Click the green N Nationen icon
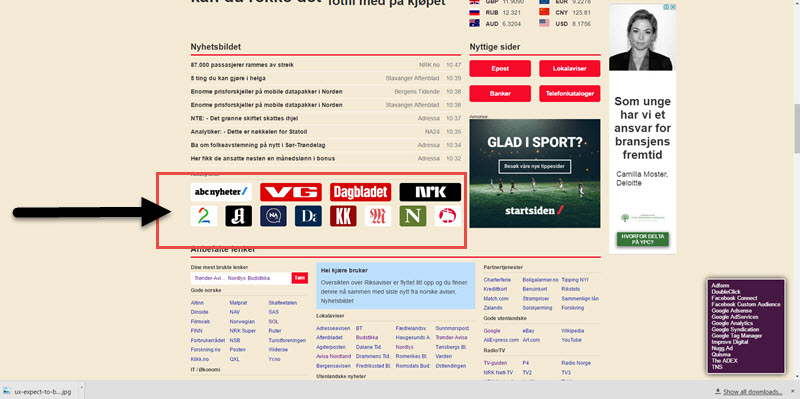 point(413,216)
